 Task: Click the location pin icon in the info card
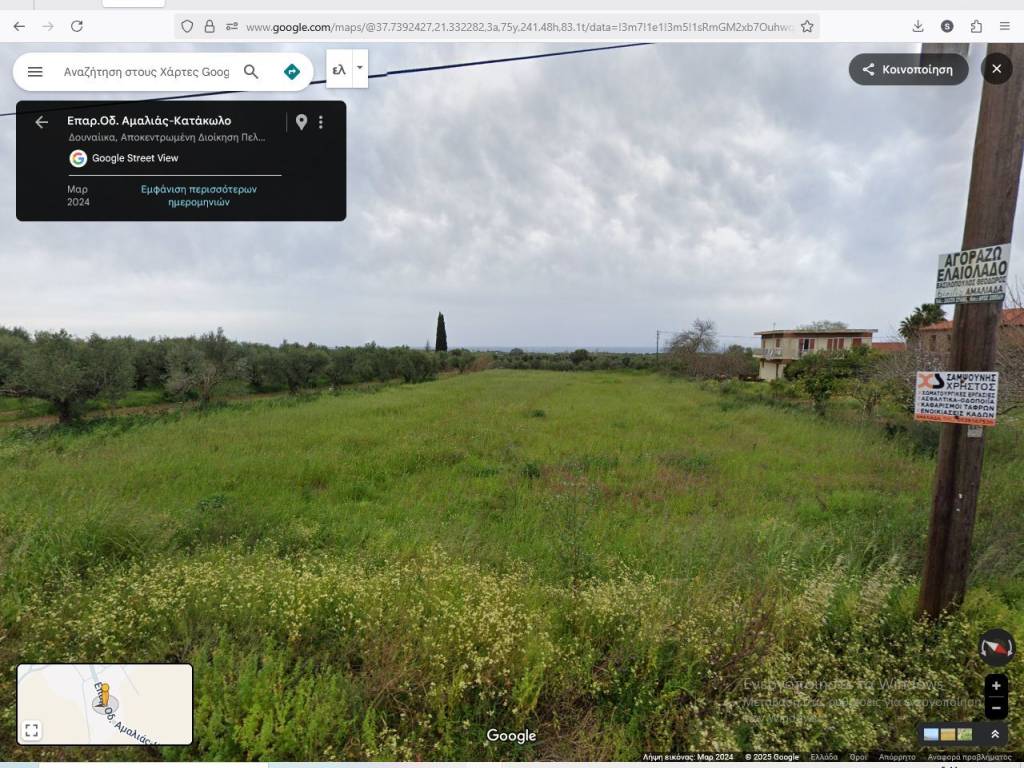[x=301, y=122]
